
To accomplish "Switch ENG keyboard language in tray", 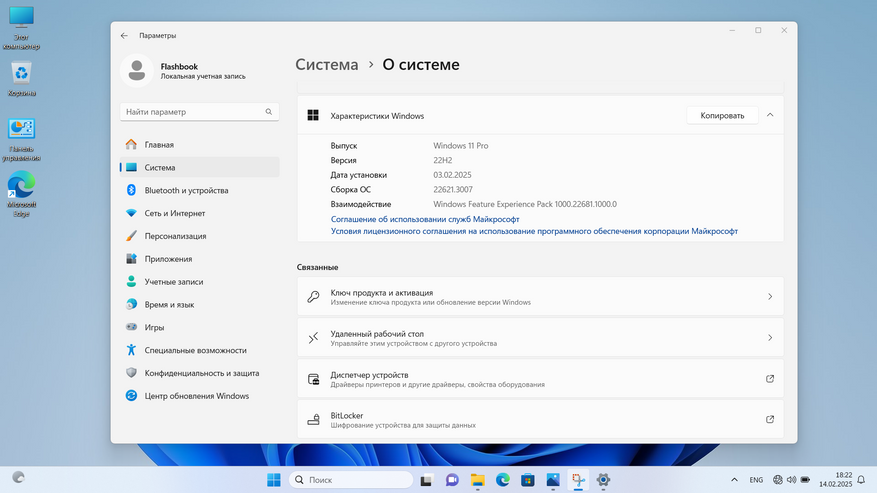I will click(x=756, y=480).
